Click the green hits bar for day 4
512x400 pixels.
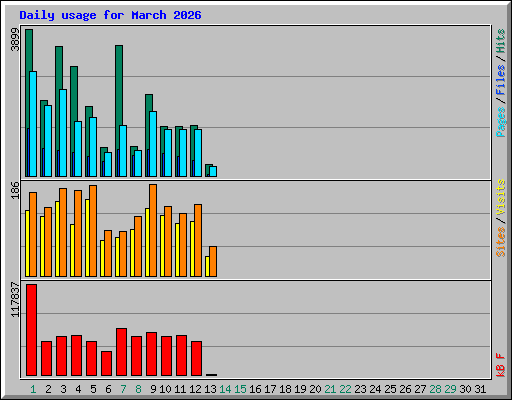74,93
